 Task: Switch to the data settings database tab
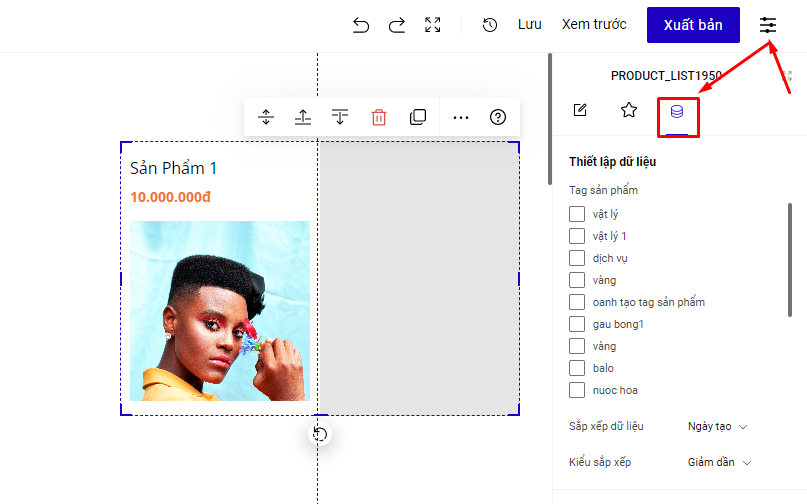coord(677,111)
